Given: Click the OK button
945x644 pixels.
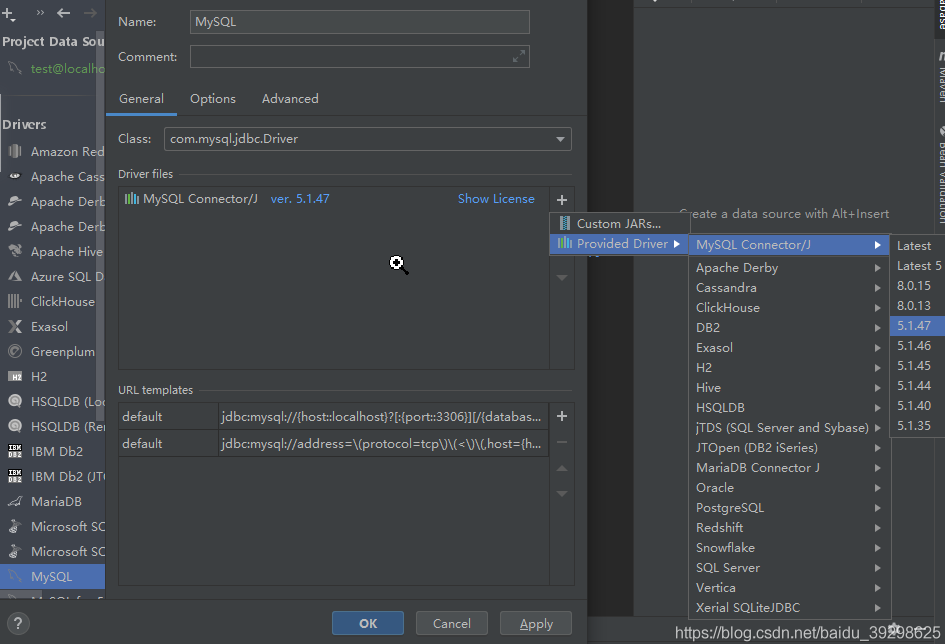Looking at the screenshot, I should pyautogui.click(x=368, y=624).
